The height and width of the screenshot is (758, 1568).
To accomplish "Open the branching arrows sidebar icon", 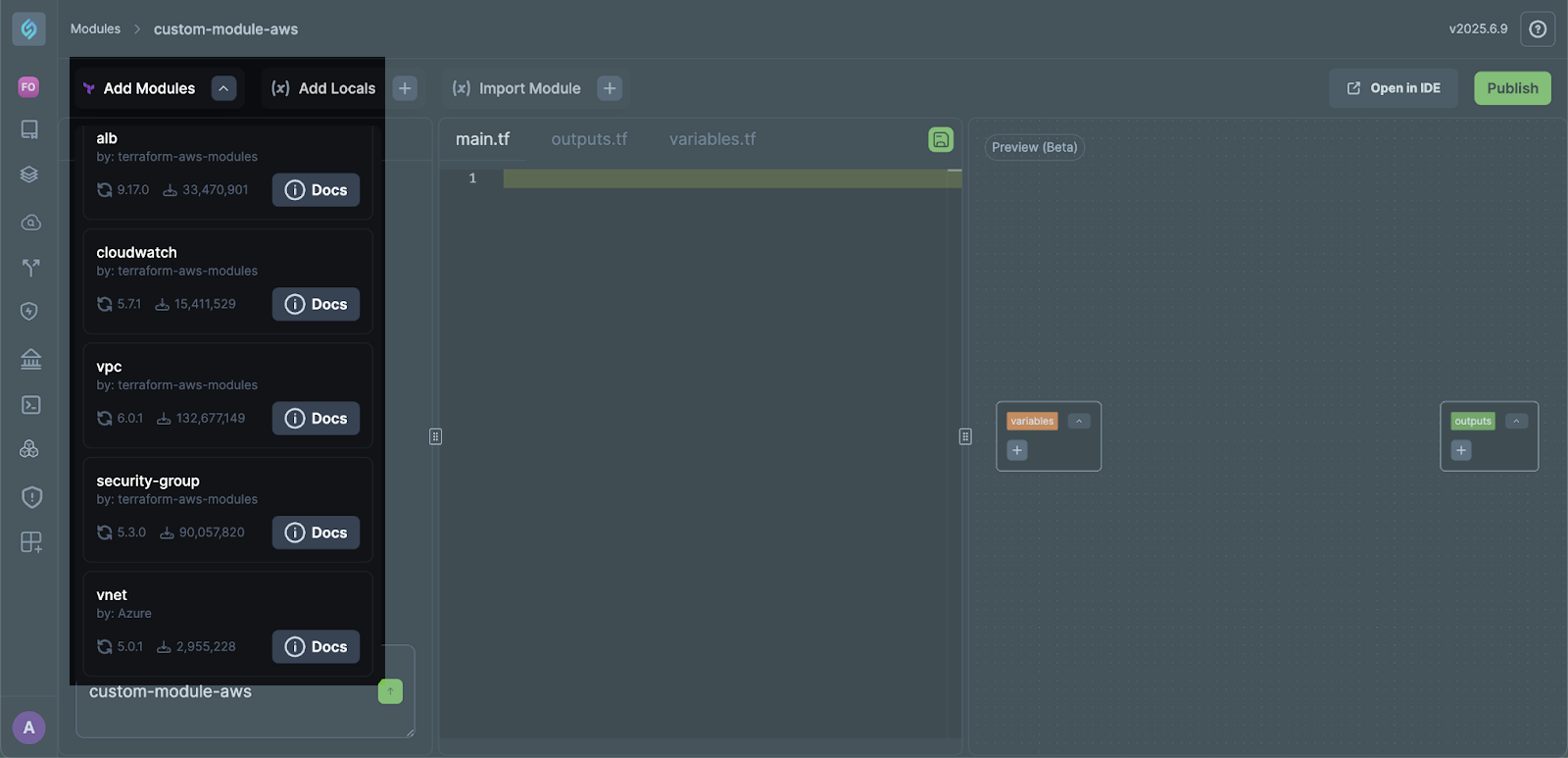I will (30, 267).
